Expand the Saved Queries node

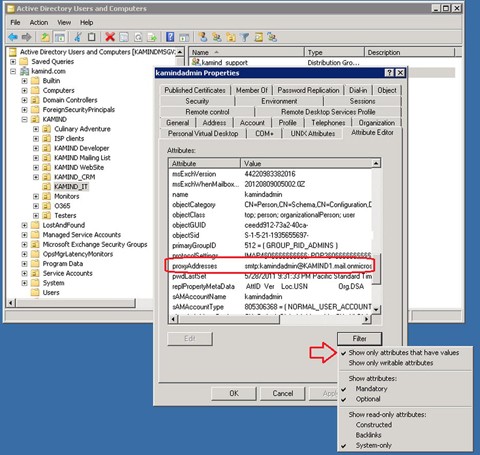pos(13,62)
